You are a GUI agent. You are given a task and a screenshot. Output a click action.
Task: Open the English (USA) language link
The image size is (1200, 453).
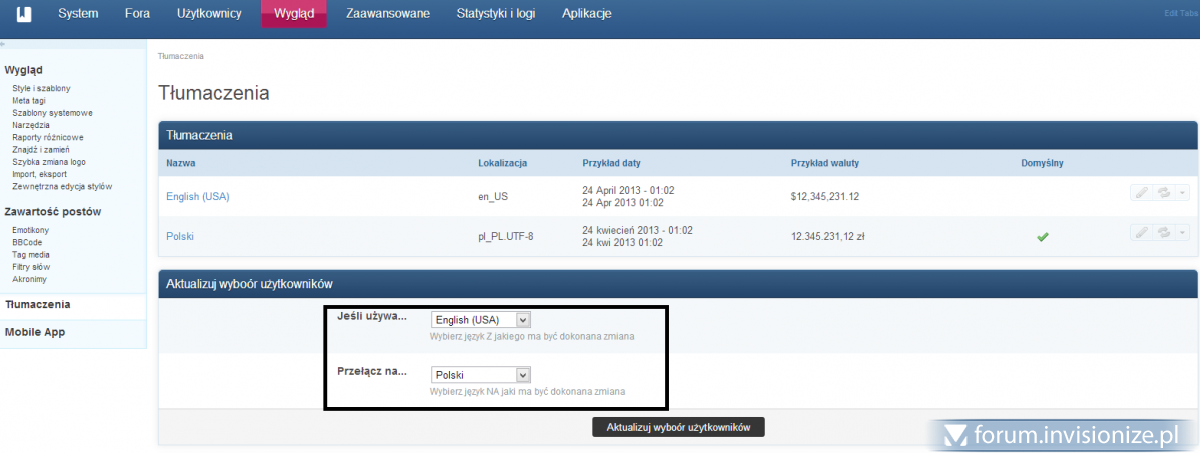(x=198, y=197)
